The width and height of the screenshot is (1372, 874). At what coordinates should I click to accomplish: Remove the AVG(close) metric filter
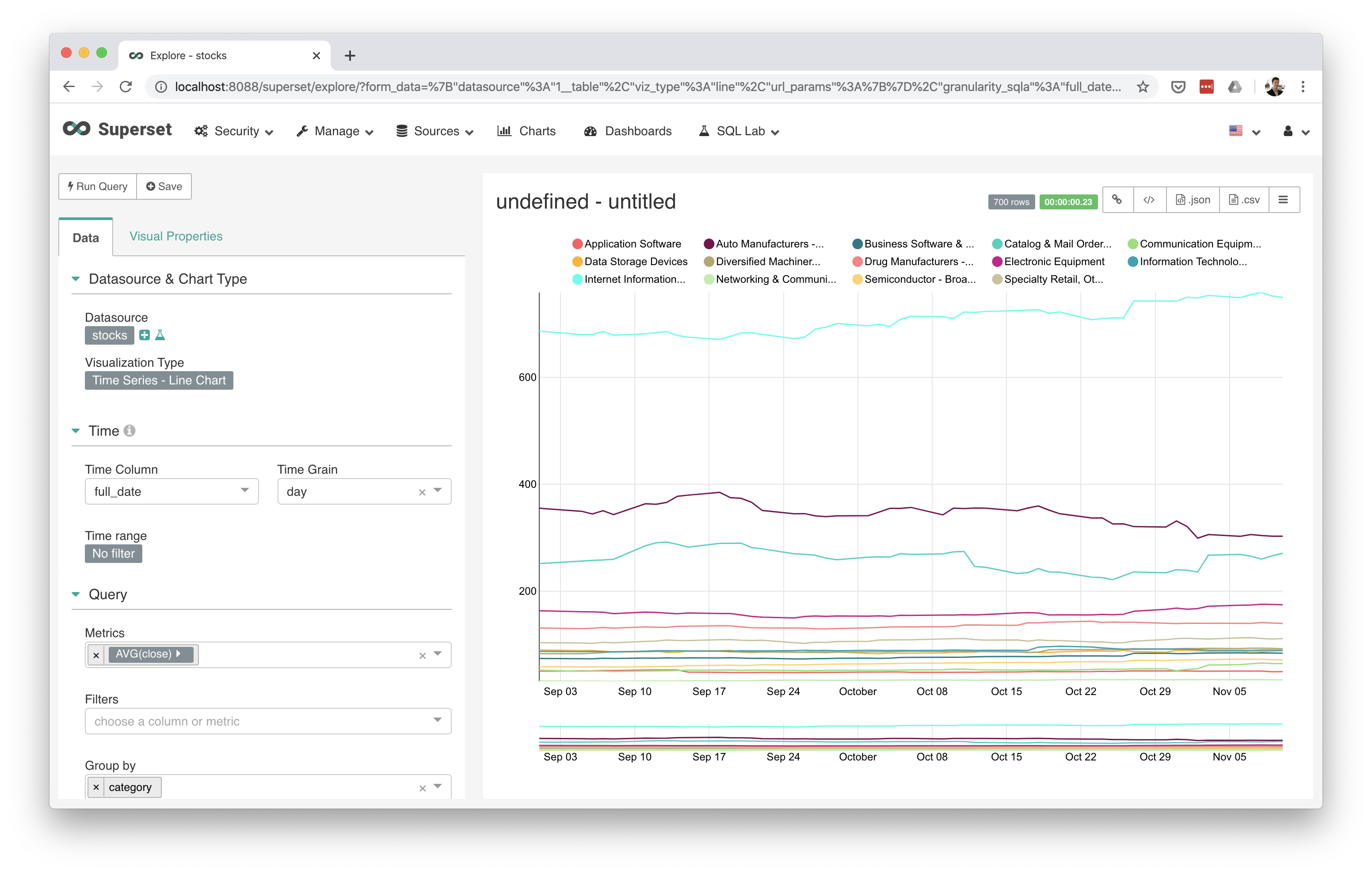[x=96, y=654]
